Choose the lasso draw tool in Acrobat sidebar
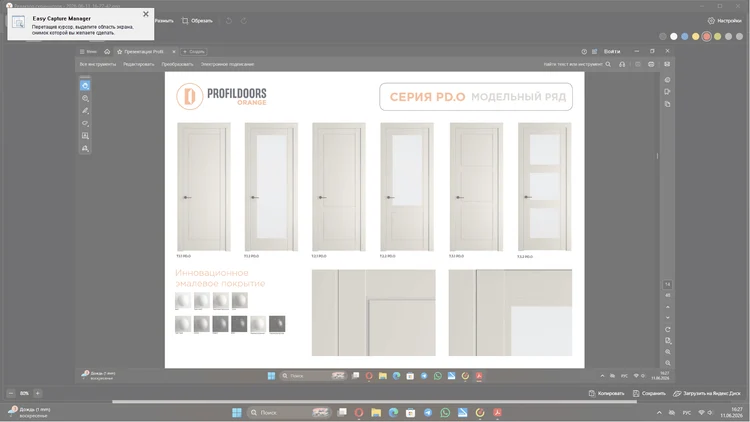The height and width of the screenshot is (422, 750). pyautogui.click(x=85, y=123)
